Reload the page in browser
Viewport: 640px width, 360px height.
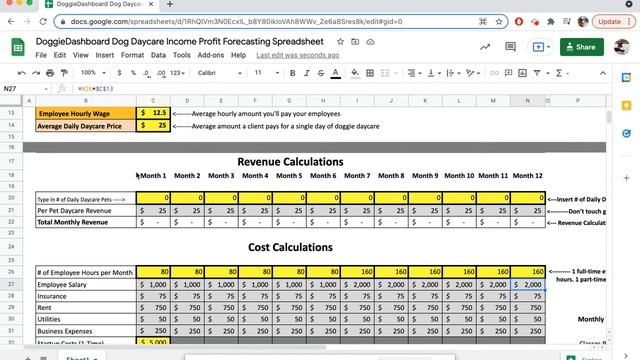click(43, 22)
